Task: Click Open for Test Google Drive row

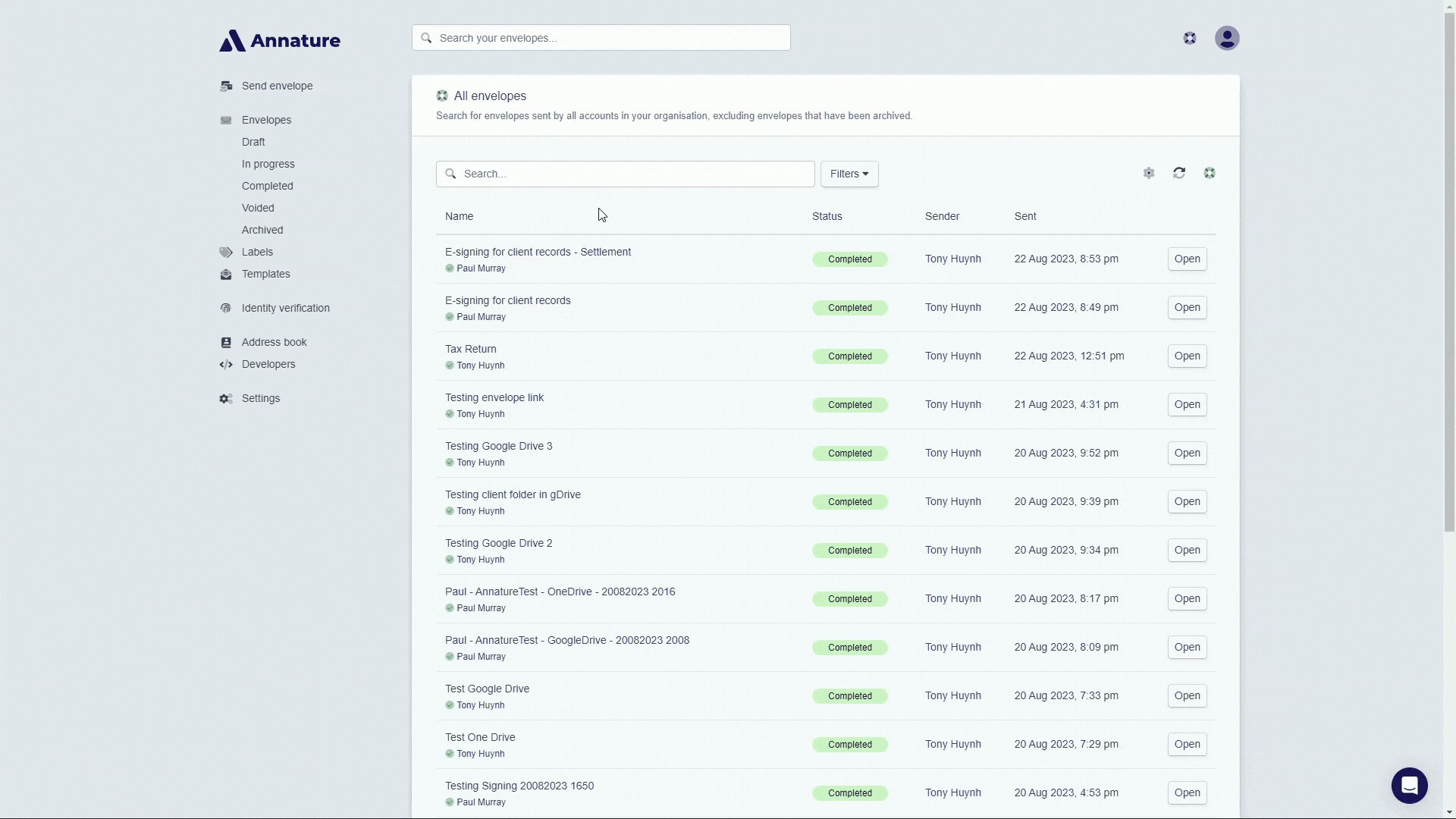Action: tap(1188, 696)
